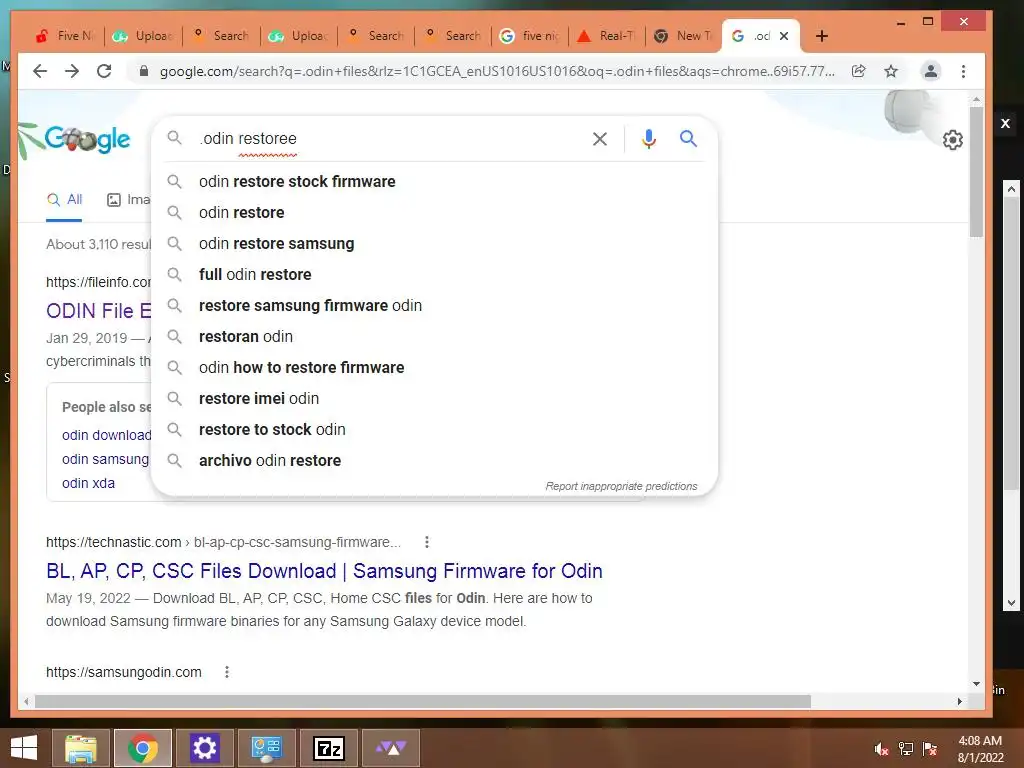Open 7-Zip from the taskbar
This screenshot has width=1024, height=768.
coord(328,748)
